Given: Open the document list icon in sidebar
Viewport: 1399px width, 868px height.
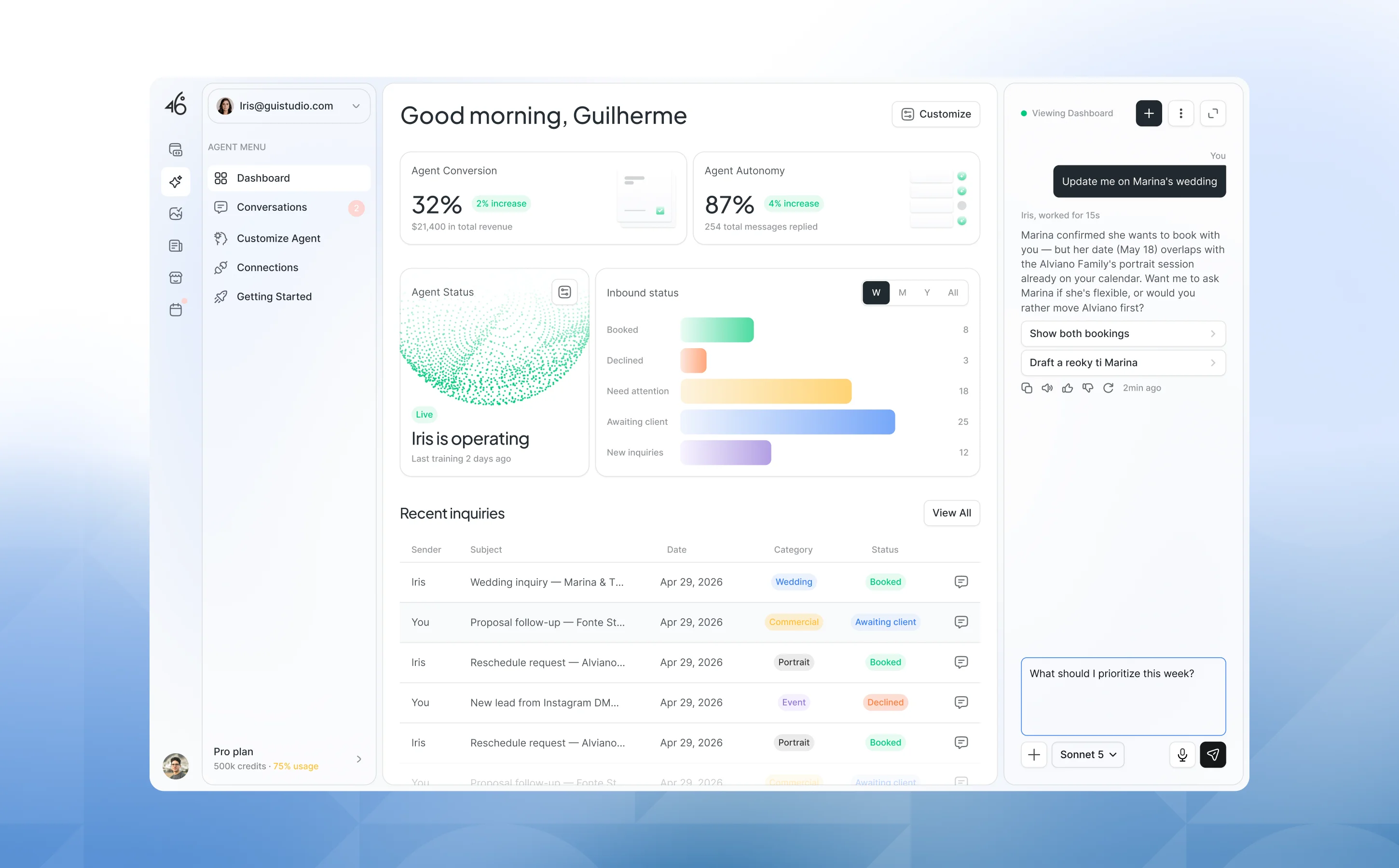Looking at the screenshot, I should 176,246.
